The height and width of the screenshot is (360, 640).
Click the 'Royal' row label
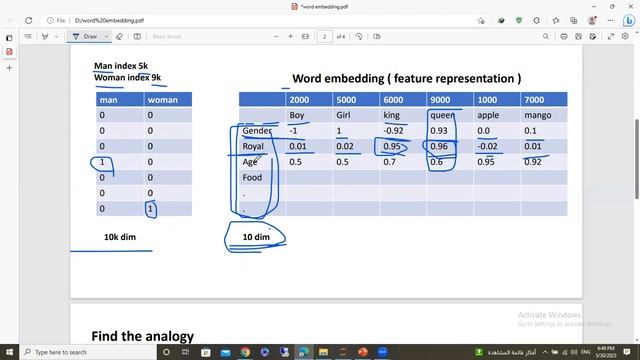click(x=253, y=146)
